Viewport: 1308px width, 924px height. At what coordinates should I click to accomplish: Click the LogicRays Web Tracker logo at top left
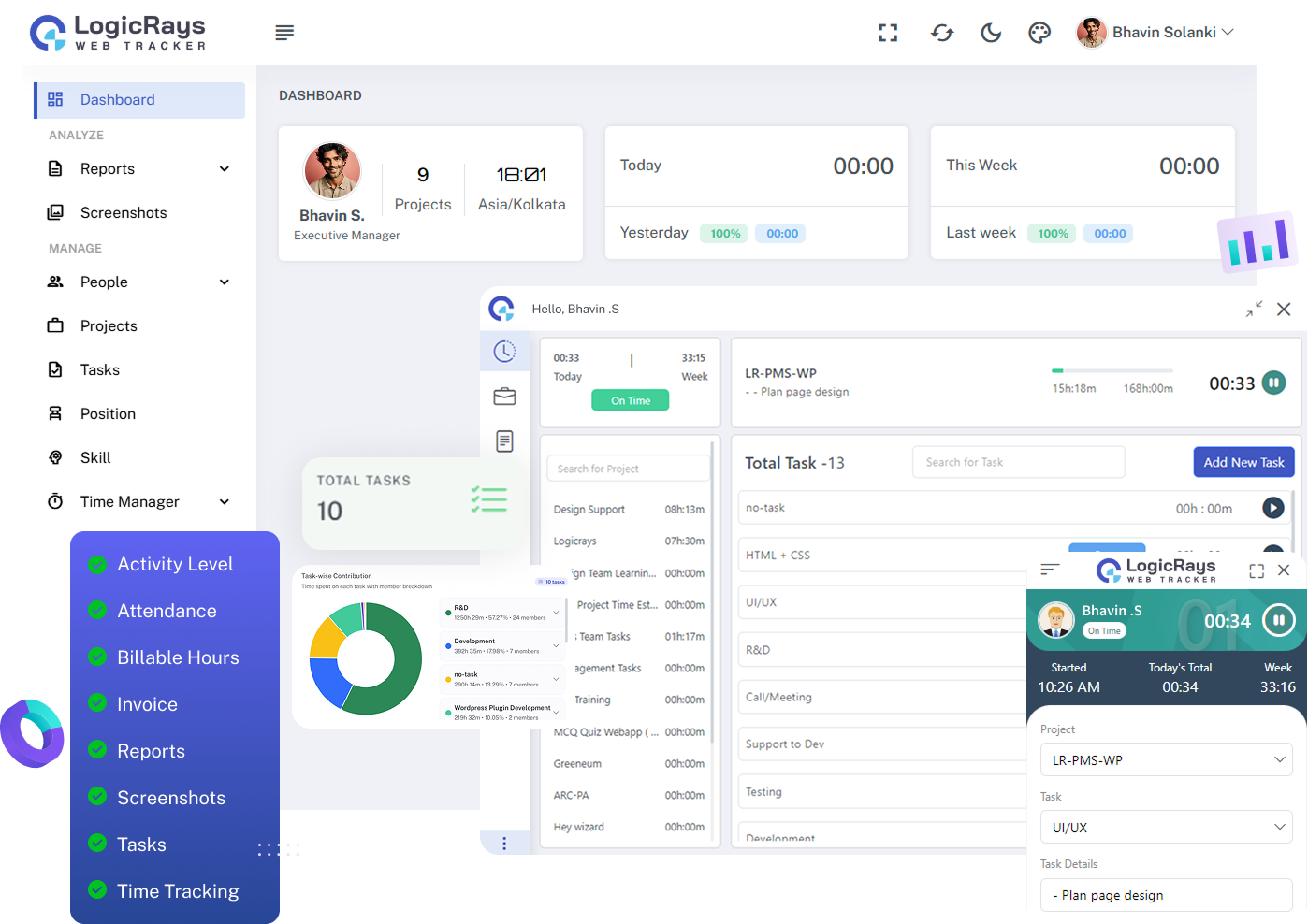[x=118, y=33]
